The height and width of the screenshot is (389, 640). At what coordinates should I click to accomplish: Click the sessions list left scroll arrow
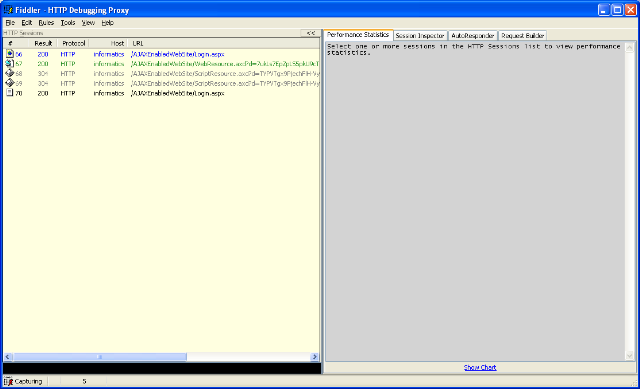click(8, 357)
